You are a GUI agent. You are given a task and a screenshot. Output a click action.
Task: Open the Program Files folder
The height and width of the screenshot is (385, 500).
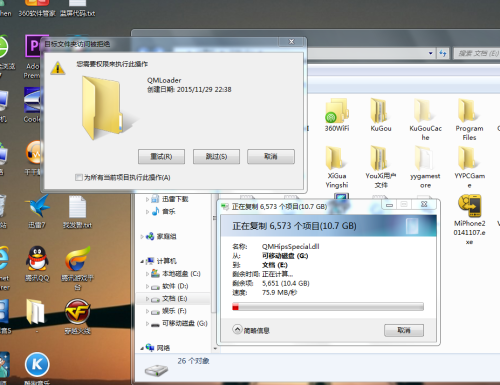click(469, 119)
